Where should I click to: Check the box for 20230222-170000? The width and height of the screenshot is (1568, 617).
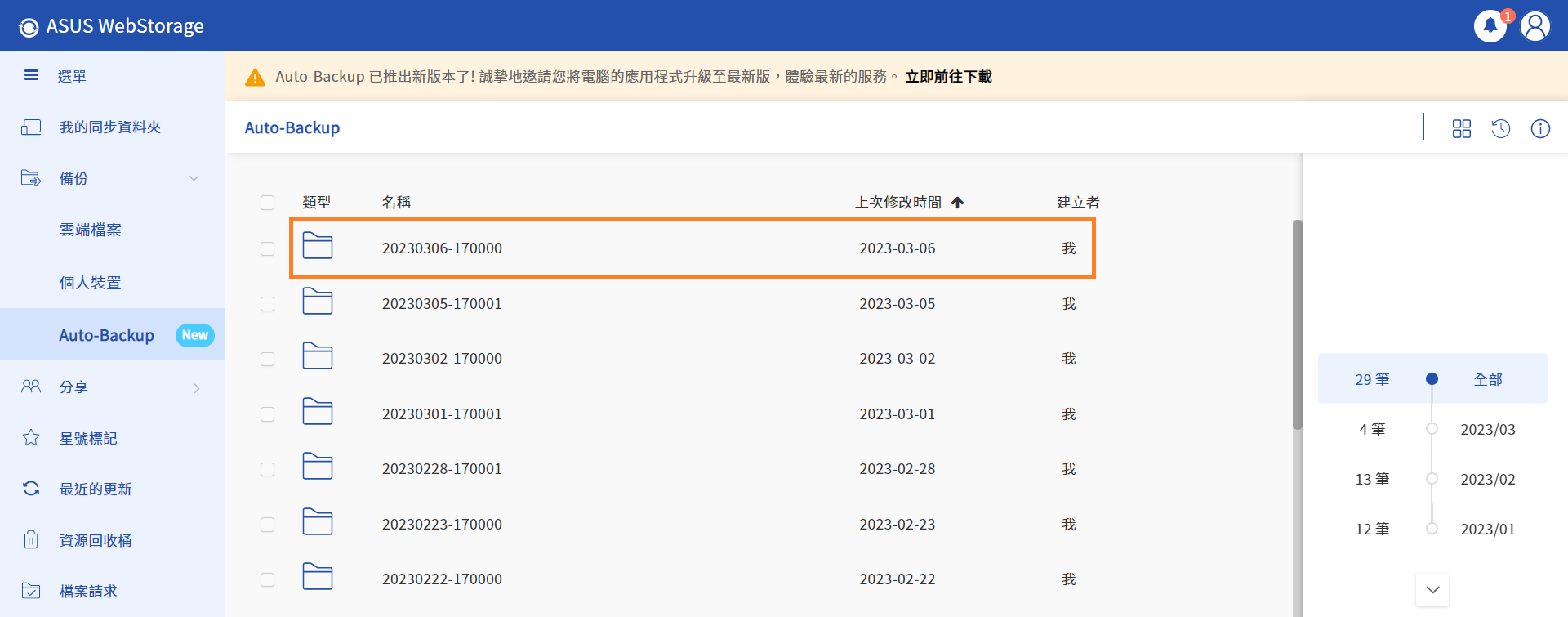coord(267,579)
